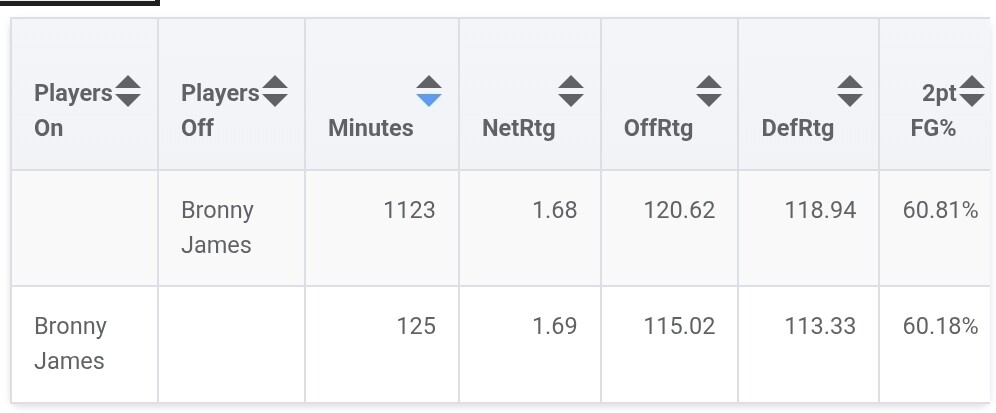Screen dimensions: 996x413
Task: Sort table by Minutes arrow icon
Action: pyautogui.click(x=429, y=91)
